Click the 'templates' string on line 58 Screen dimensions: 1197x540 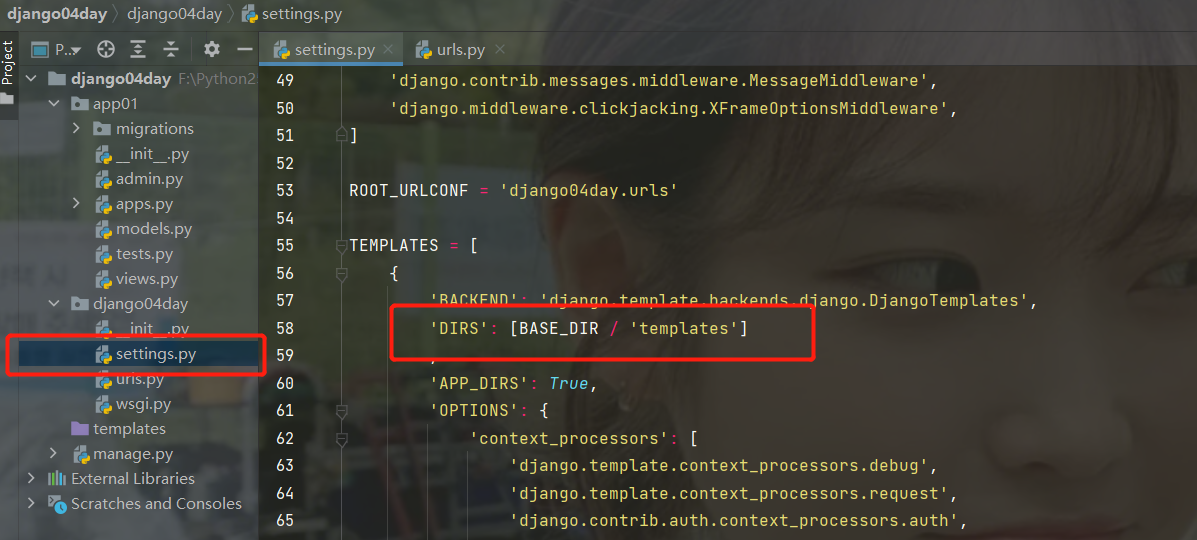tap(684, 328)
